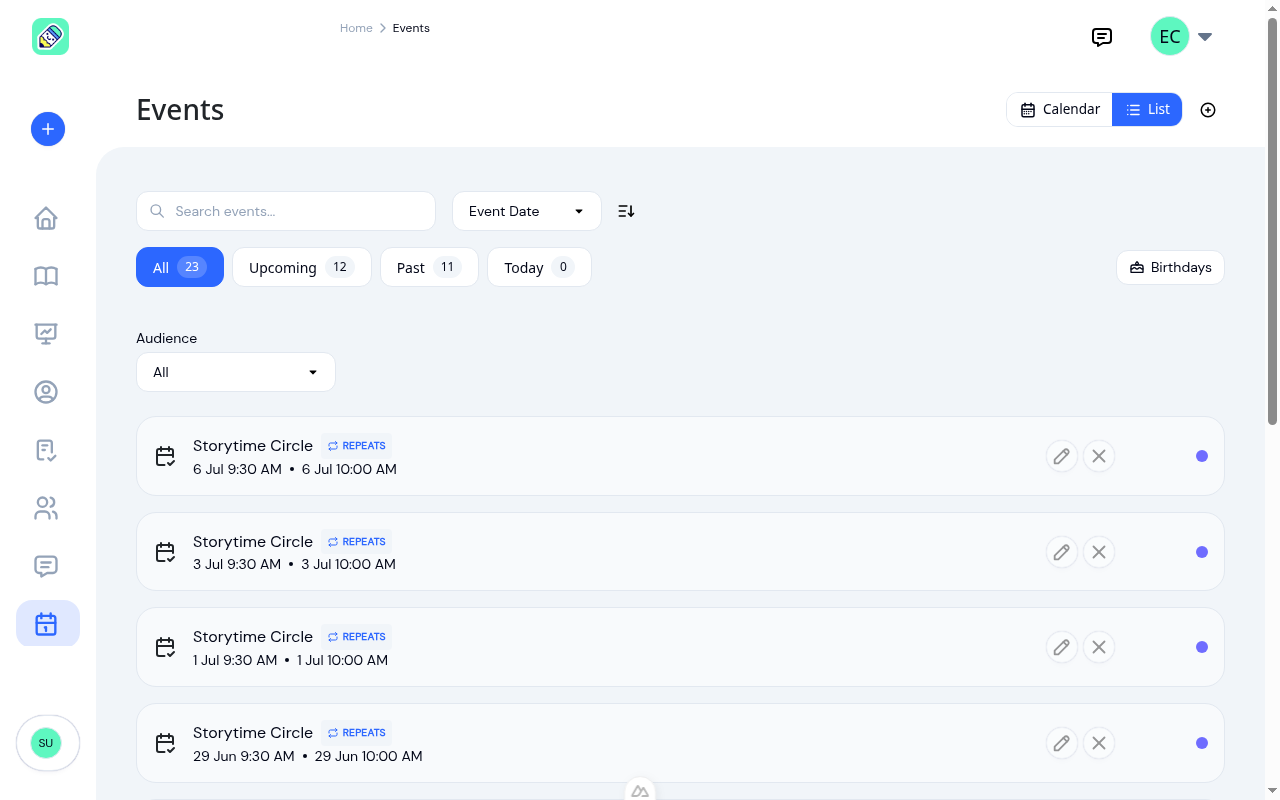Open the open-book sidebar icon
Screen dimensions: 1280x800
pos(46,276)
